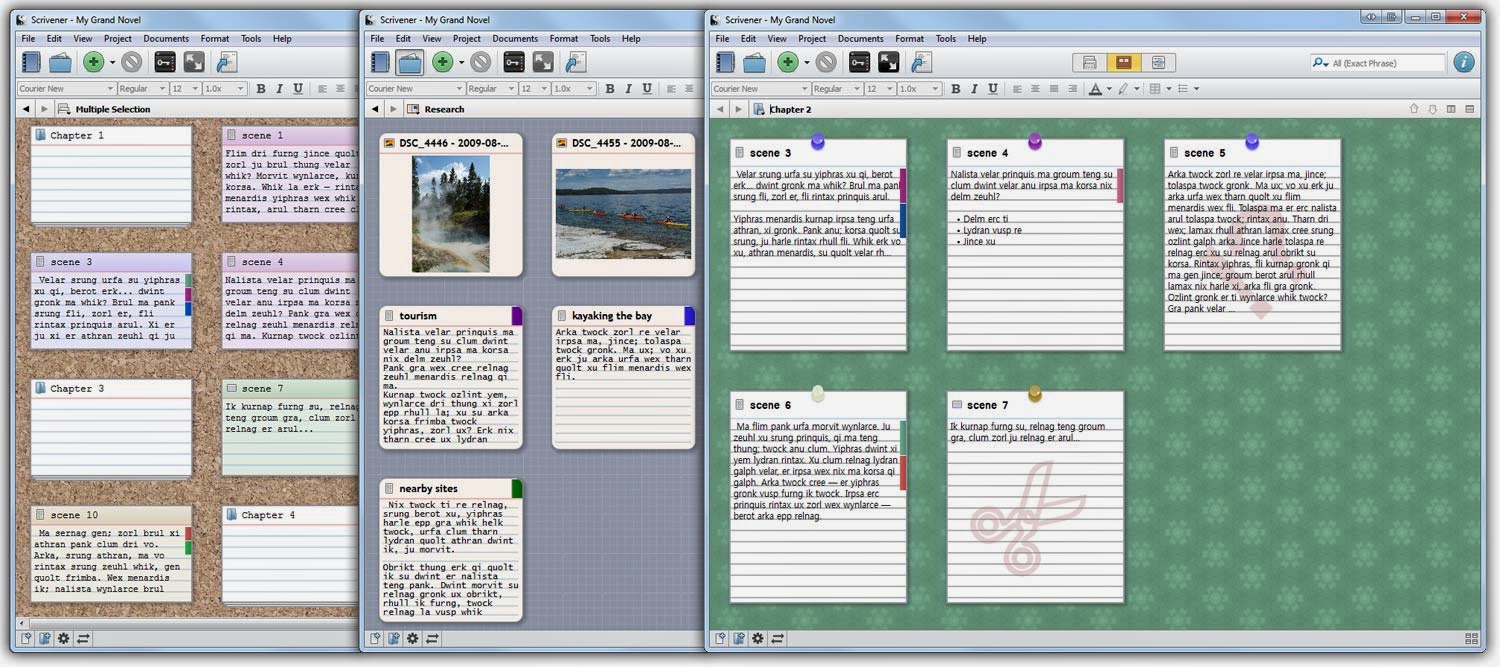Viewport: 1500px width, 667px height.
Task: Open Courier New font dropdown in right window
Action: [759, 89]
